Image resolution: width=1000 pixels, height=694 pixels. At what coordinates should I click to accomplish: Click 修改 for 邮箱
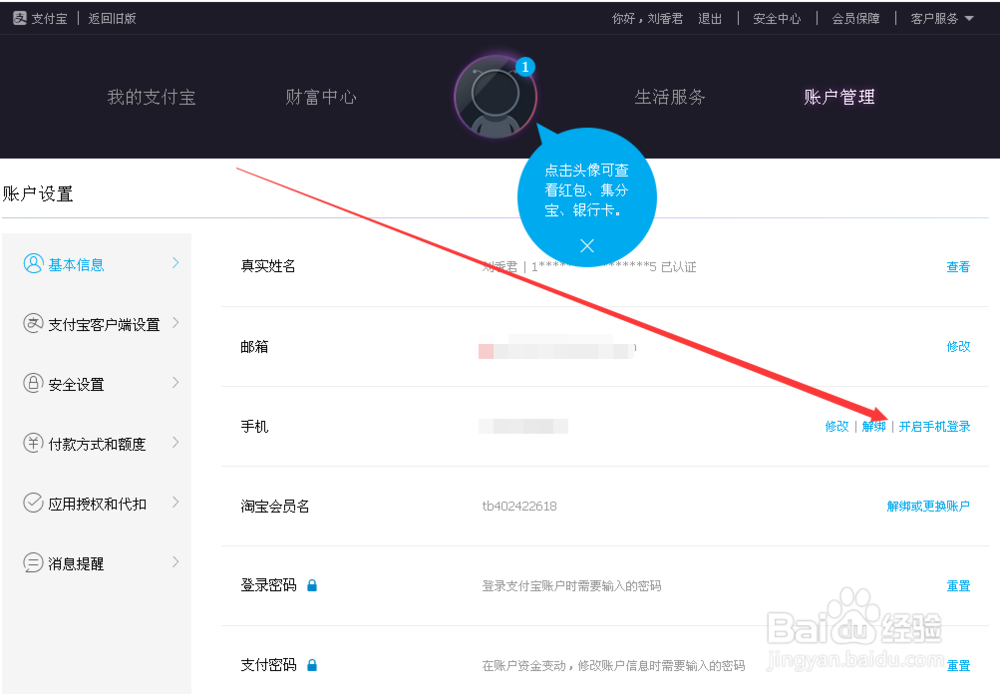click(x=958, y=346)
